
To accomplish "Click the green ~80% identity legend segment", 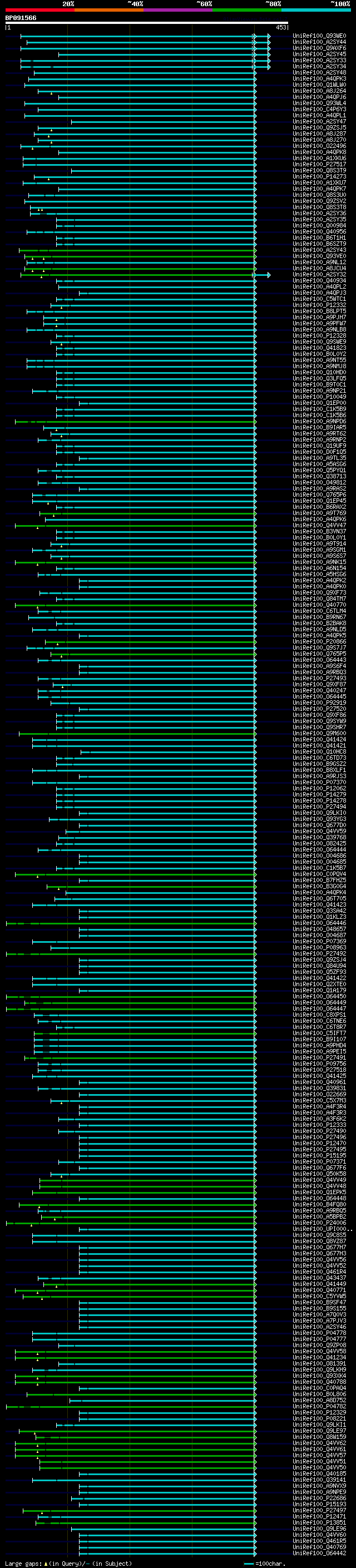I will point(247,11).
